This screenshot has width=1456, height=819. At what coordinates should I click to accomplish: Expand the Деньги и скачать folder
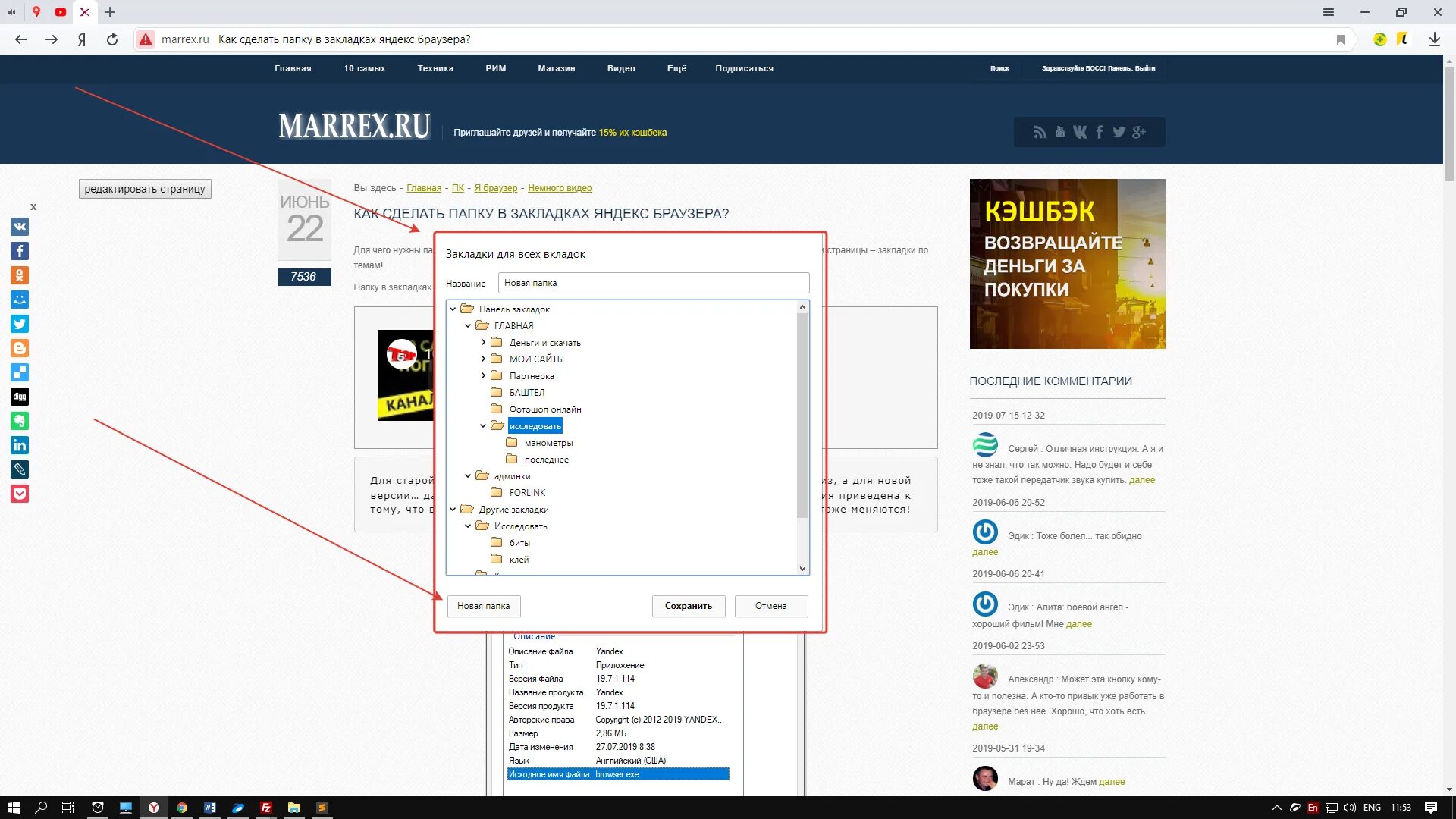click(x=484, y=342)
